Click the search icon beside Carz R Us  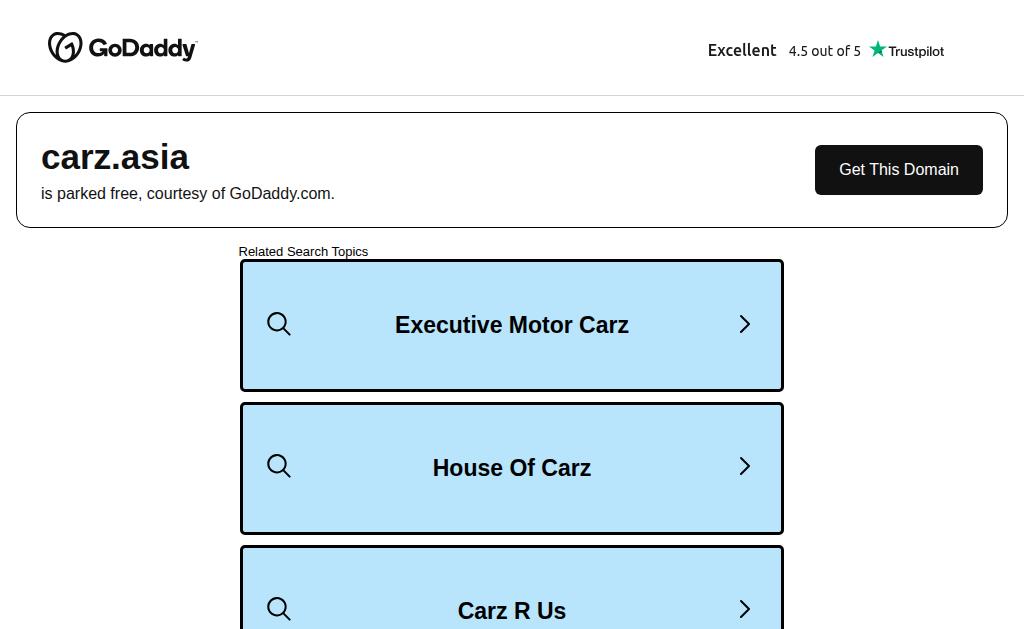[279, 609]
